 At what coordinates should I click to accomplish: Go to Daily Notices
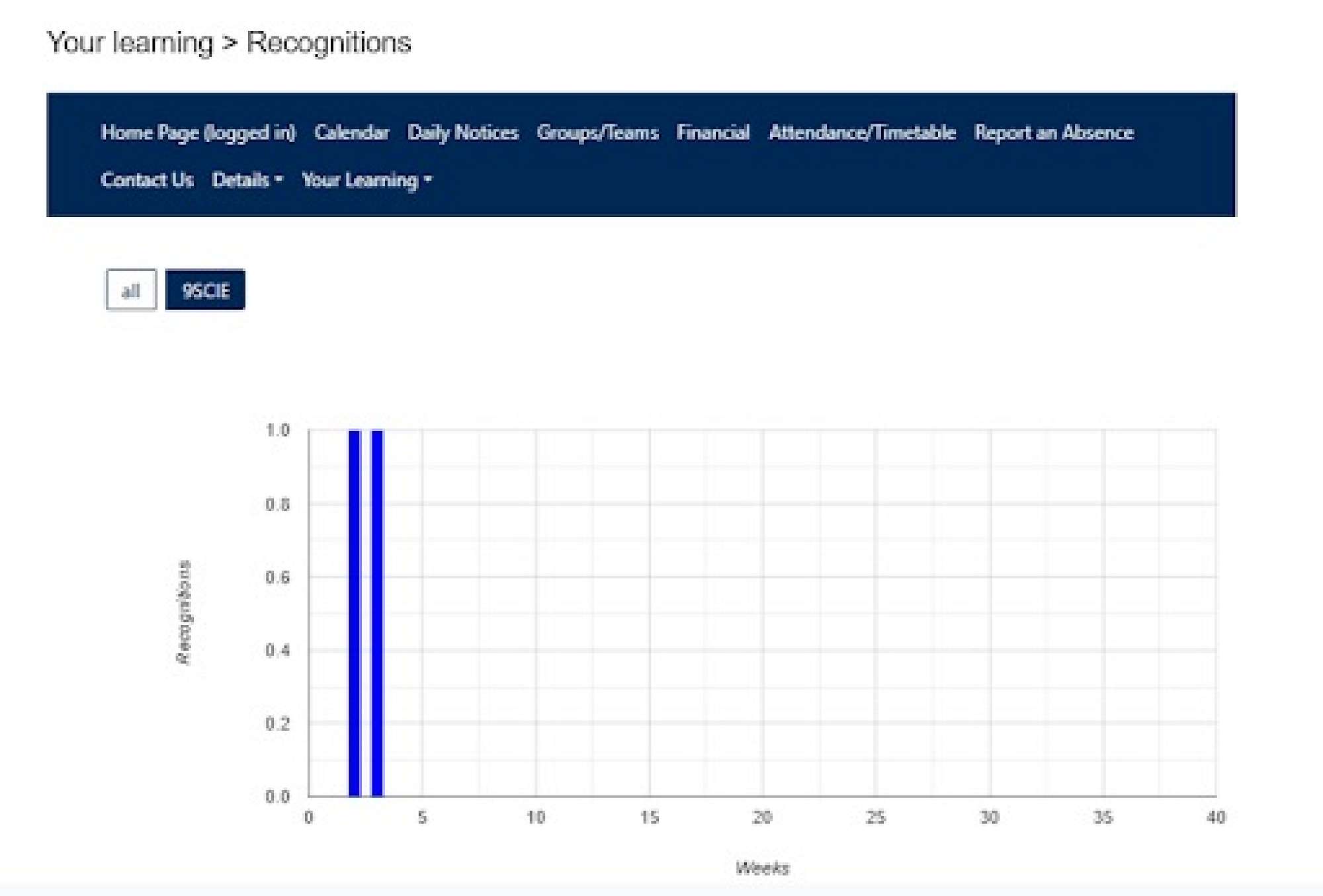pyautogui.click(x=462, y=132)
